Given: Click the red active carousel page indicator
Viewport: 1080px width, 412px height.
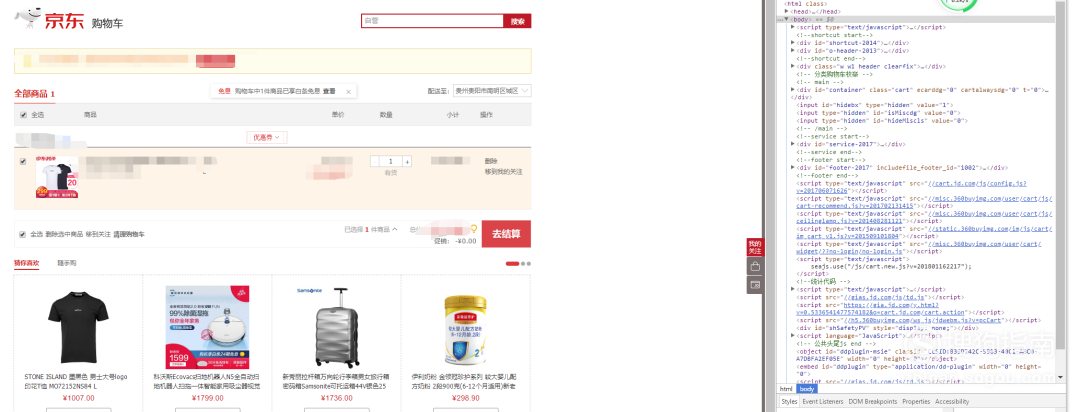Looking at the screenshot, I should click(512, 263).
